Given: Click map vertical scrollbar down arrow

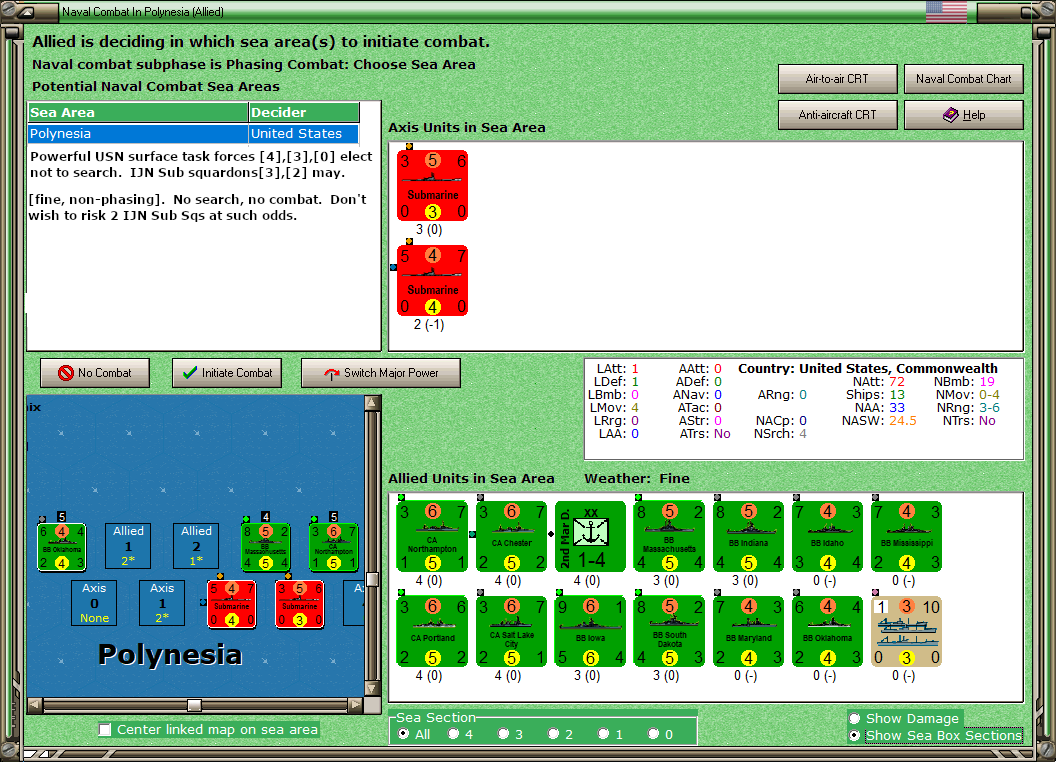Looking at the screenshot, I should click(x=372, y=689).
